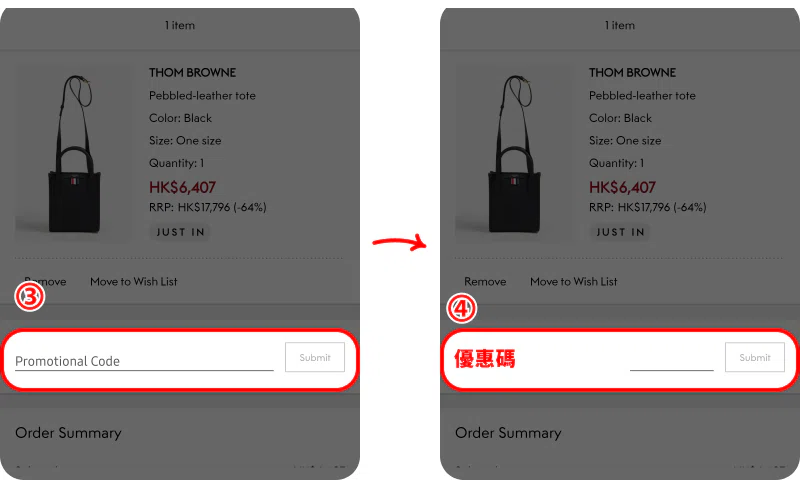800x480 pixels.
Task: Submit the promo code in left panel
Action: point(315,358)
